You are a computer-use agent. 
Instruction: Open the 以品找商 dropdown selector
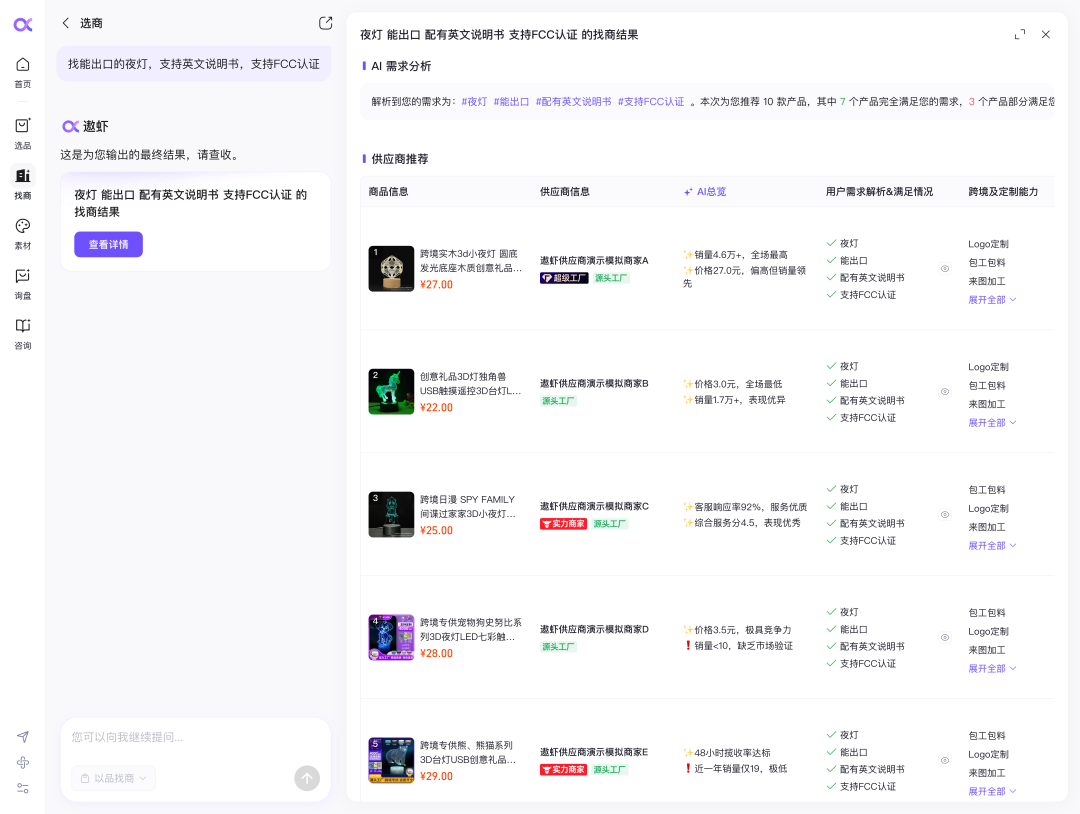pos(113,778)
